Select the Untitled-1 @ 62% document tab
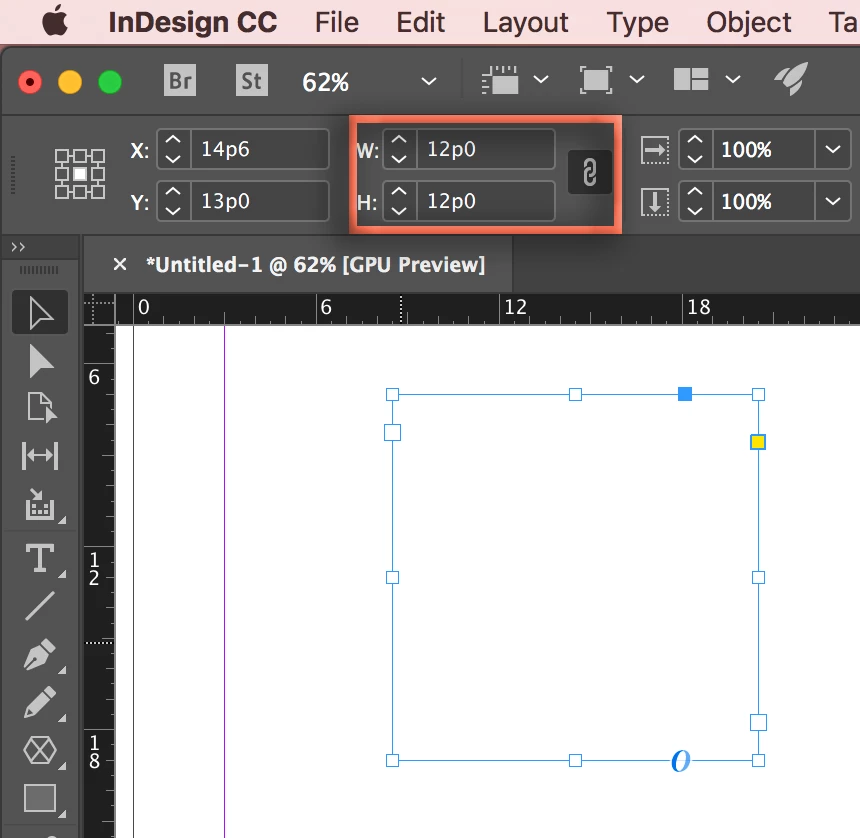Image resolution: width=860 pixels, height=838 pixels. (x=315, y=265)
